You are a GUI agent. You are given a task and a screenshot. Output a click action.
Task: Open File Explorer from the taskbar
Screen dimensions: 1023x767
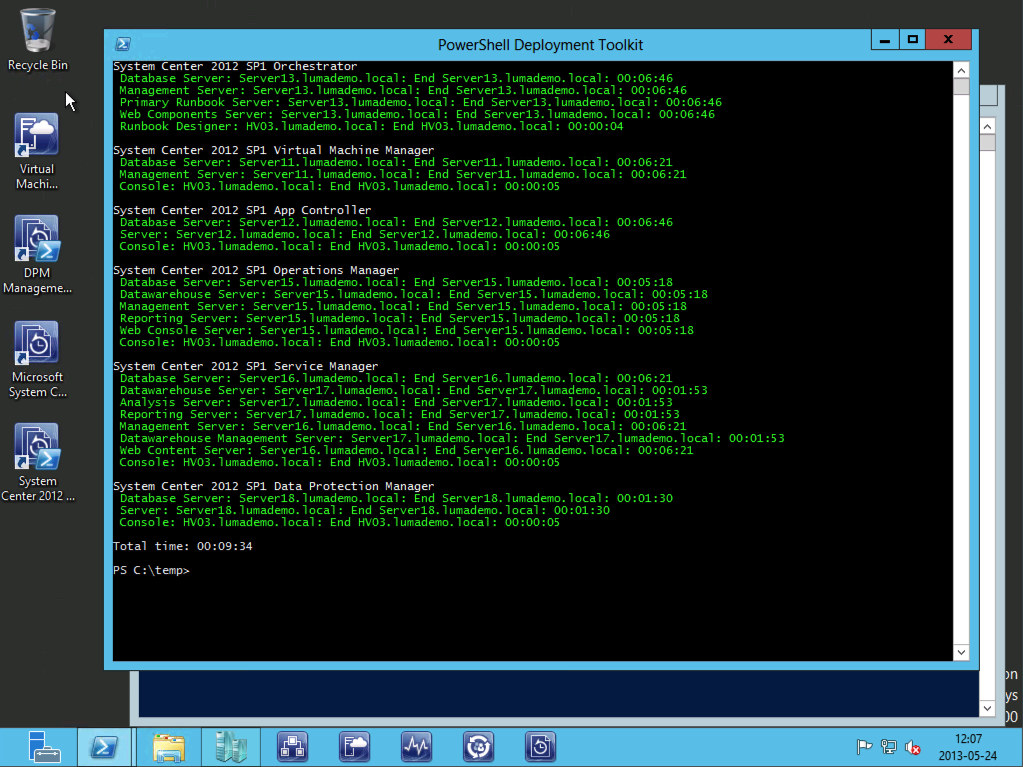coord(168,747)
